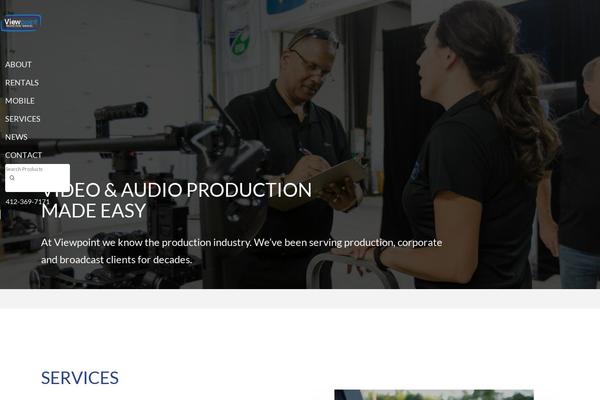
Task: Click the green and blue banner emblem
Action: (x=240, y=40)
